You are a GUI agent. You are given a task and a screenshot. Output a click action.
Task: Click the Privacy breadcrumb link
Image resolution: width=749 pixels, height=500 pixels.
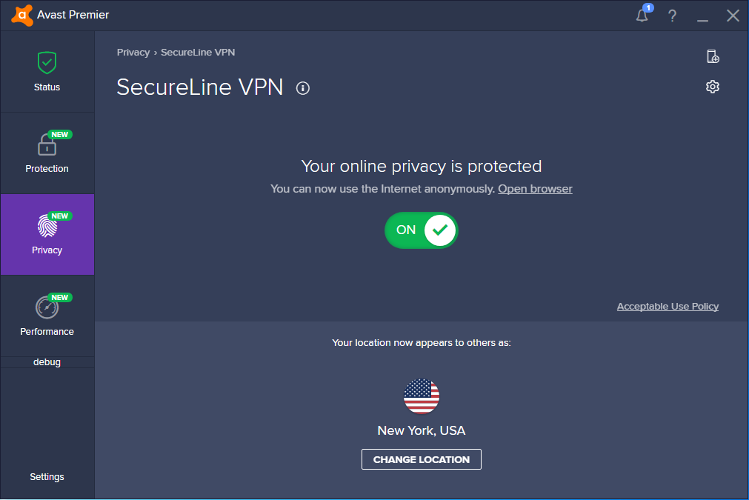tap(133, 52)
